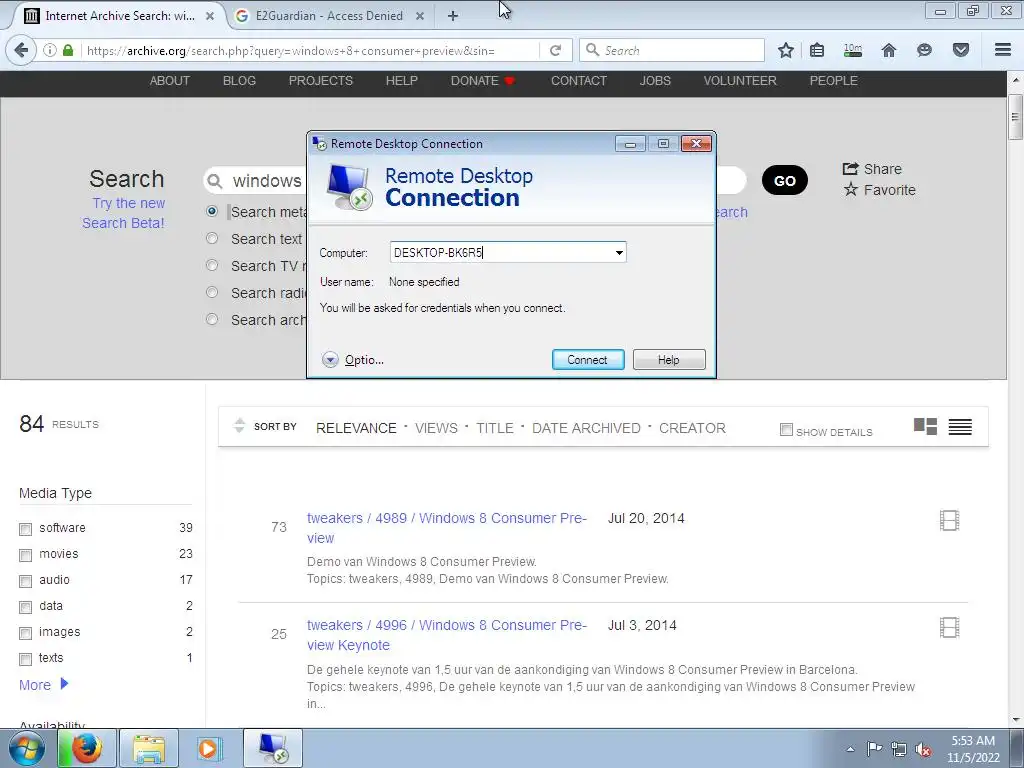Bookmark this page with star icon
Image resolution: width=1024 pixels, height=768 pixels.
pos(786,50)
